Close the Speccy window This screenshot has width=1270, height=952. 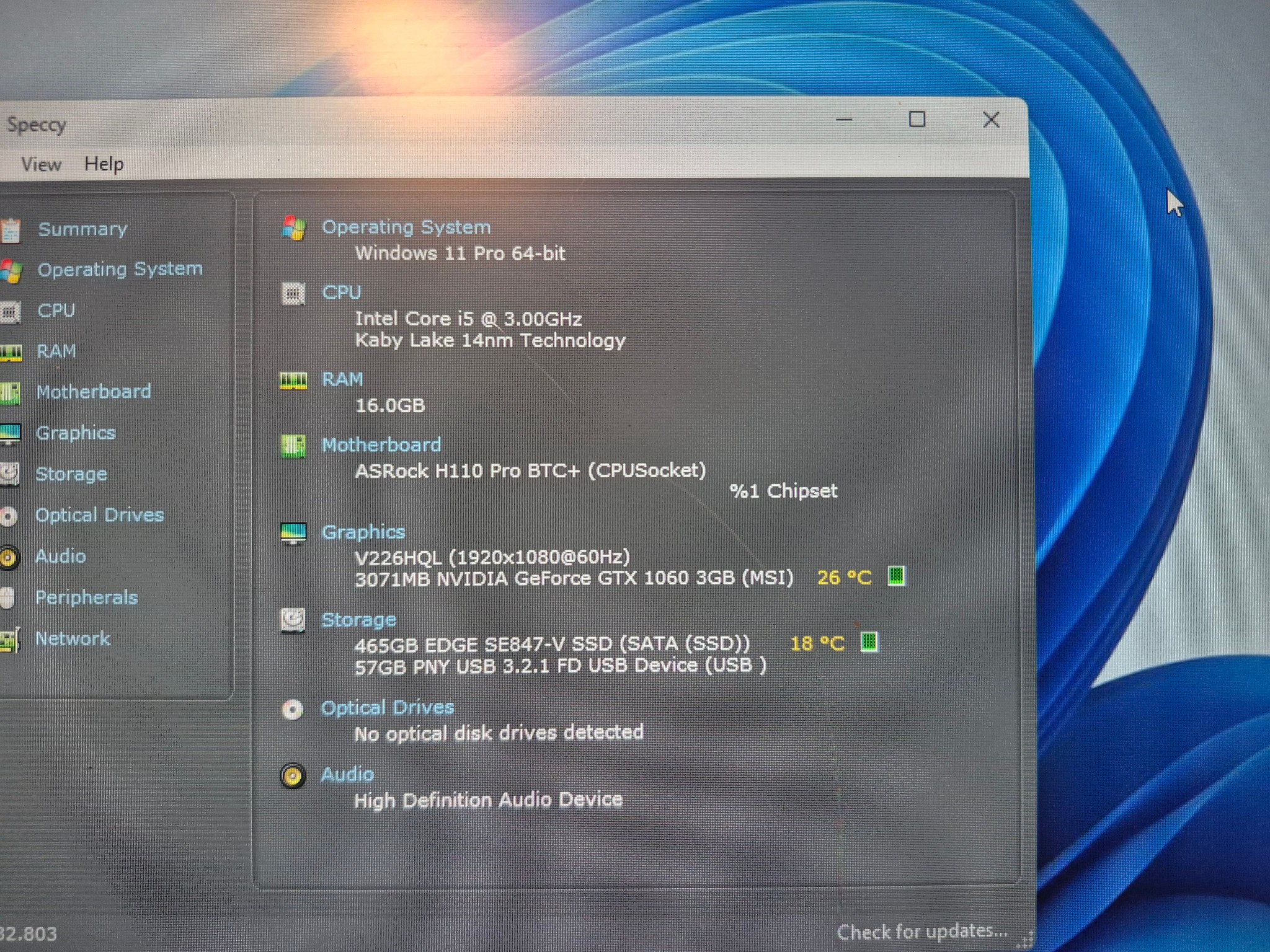(991, 120)
